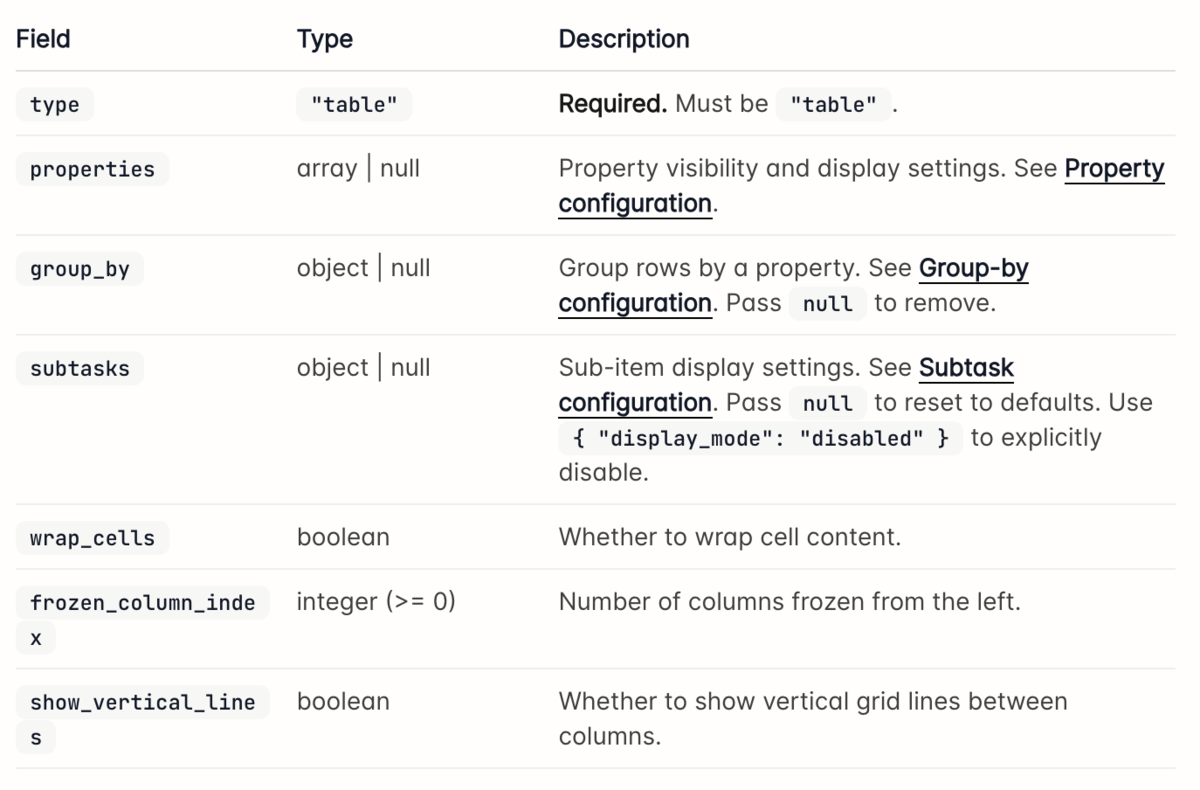
Task: Click the "table" code in Description column
Action: point(833,104)
